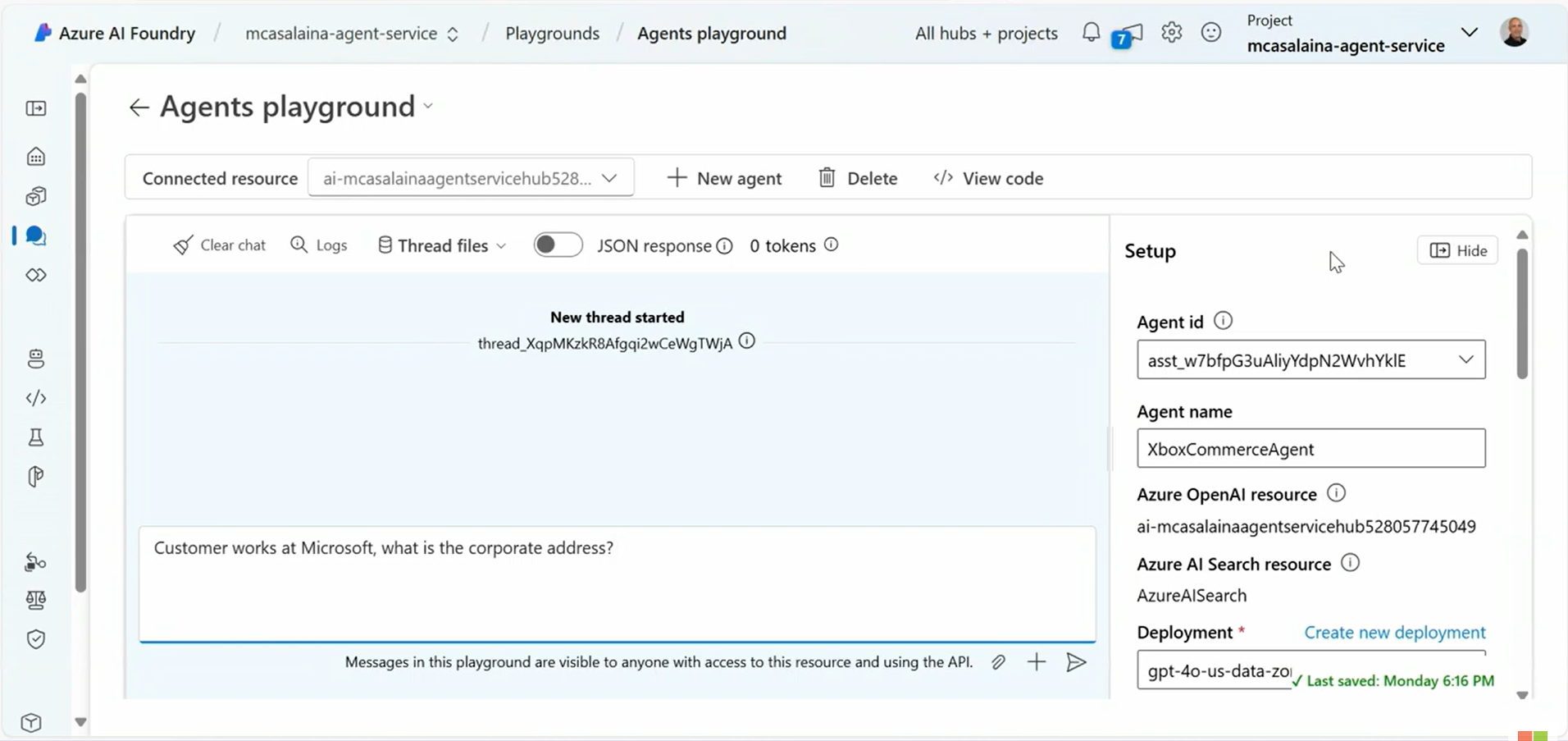Viewport: 1568px width, 741px height.
Task: Open the settings gear in header
Action: point(1171,33)
